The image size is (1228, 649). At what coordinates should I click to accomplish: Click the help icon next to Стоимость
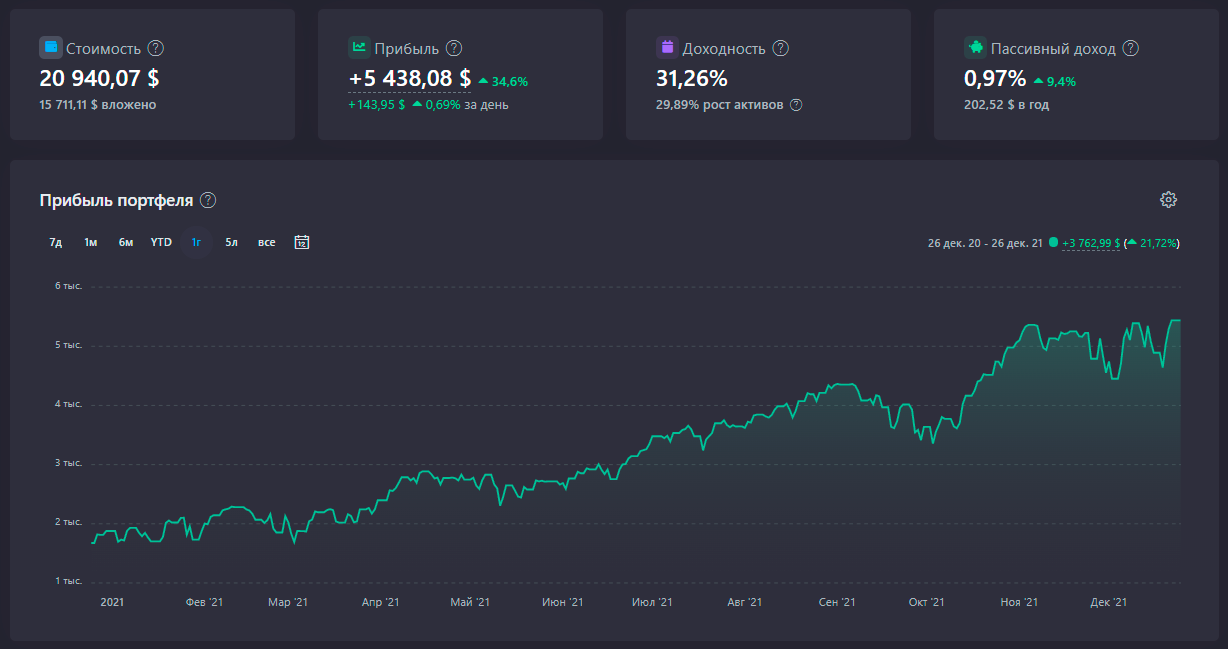click(155, 48)
